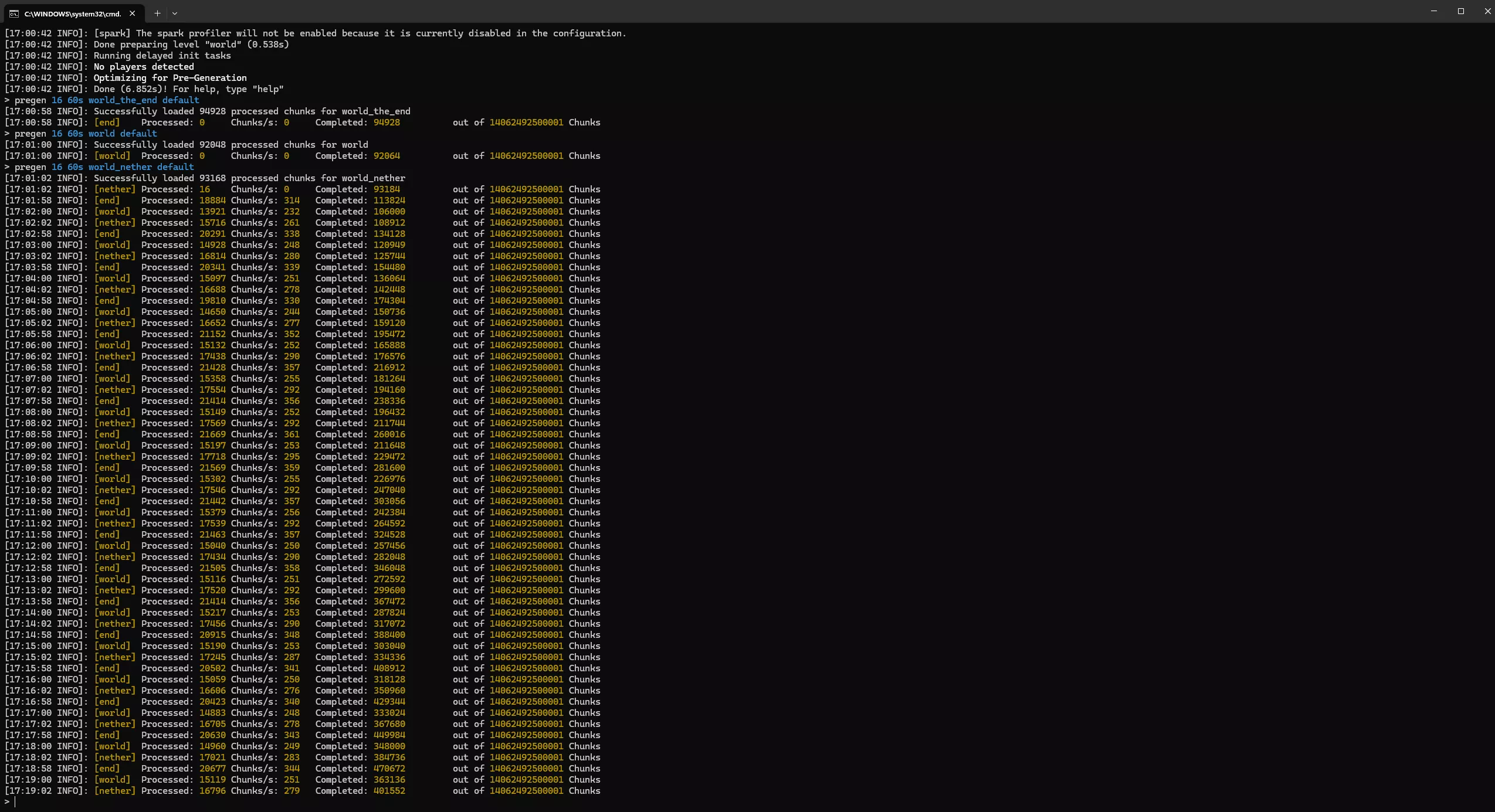Click Completed value 174304 at 17:04:58
The image size is (1495, 812).
click(x=389, y=301)
